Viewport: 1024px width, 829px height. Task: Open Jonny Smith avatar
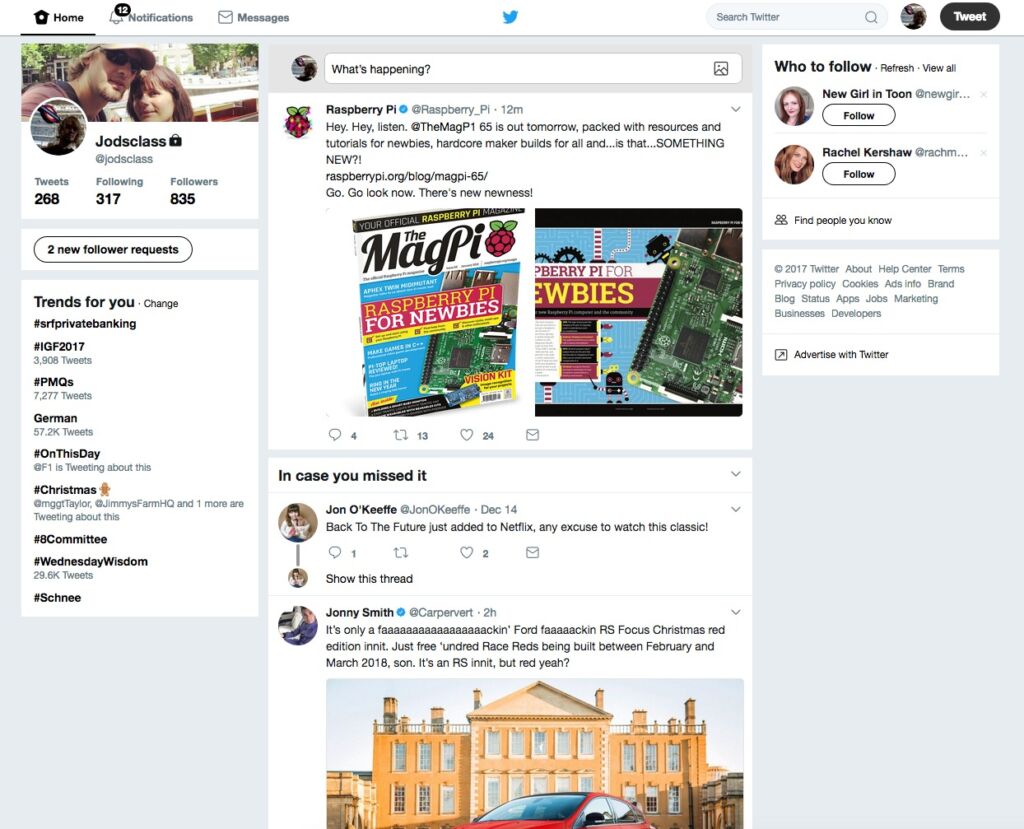298,626
